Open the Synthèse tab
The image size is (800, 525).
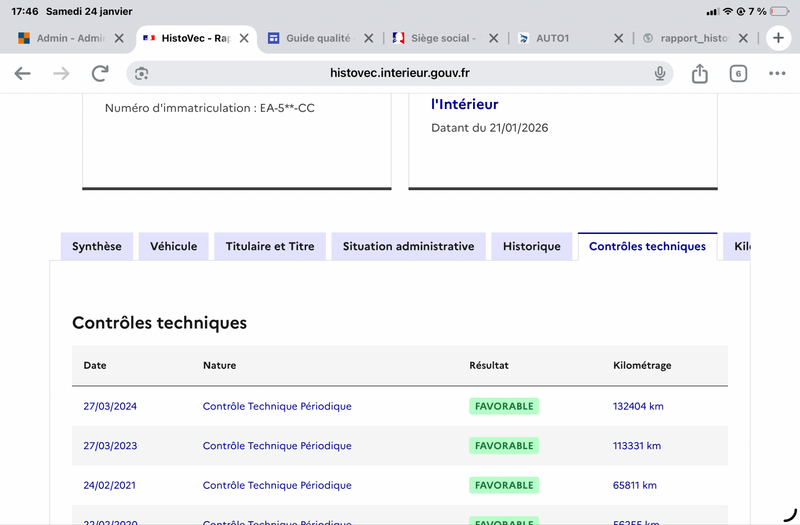97,246
